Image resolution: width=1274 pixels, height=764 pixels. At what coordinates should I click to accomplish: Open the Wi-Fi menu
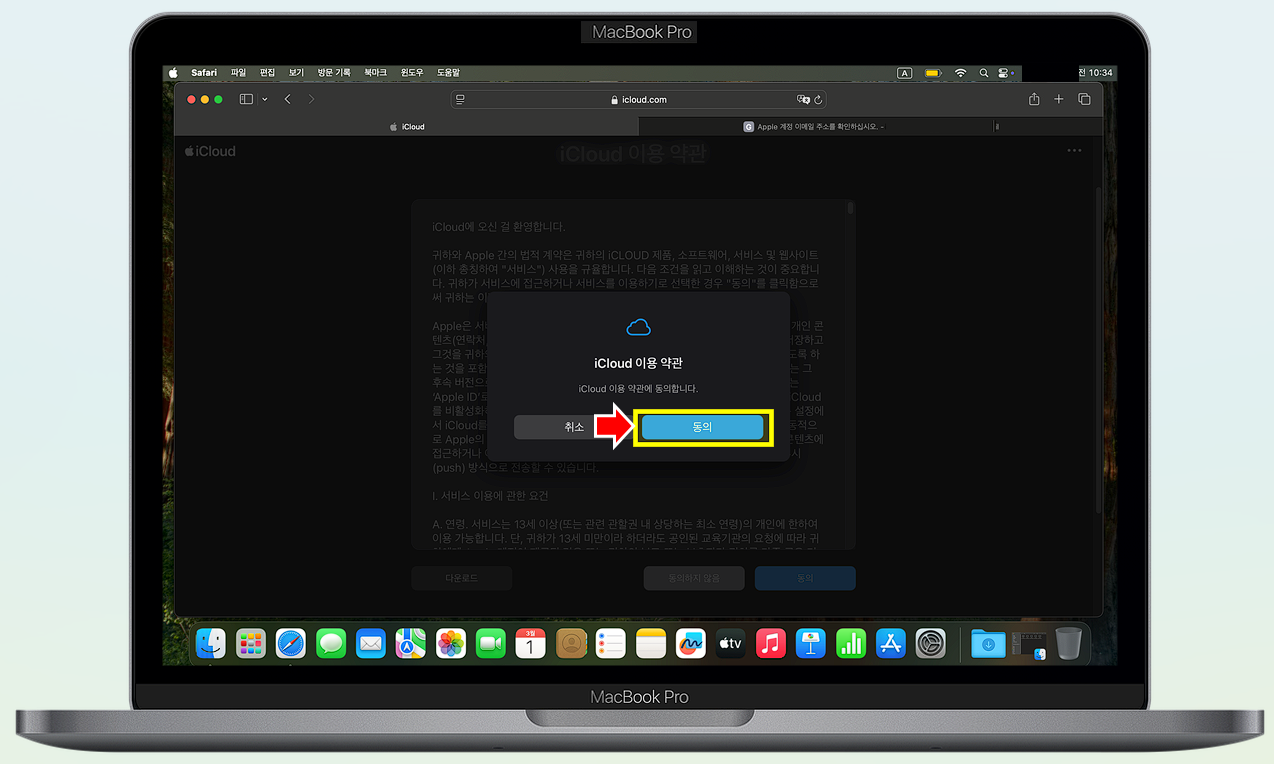coord(961,73)
